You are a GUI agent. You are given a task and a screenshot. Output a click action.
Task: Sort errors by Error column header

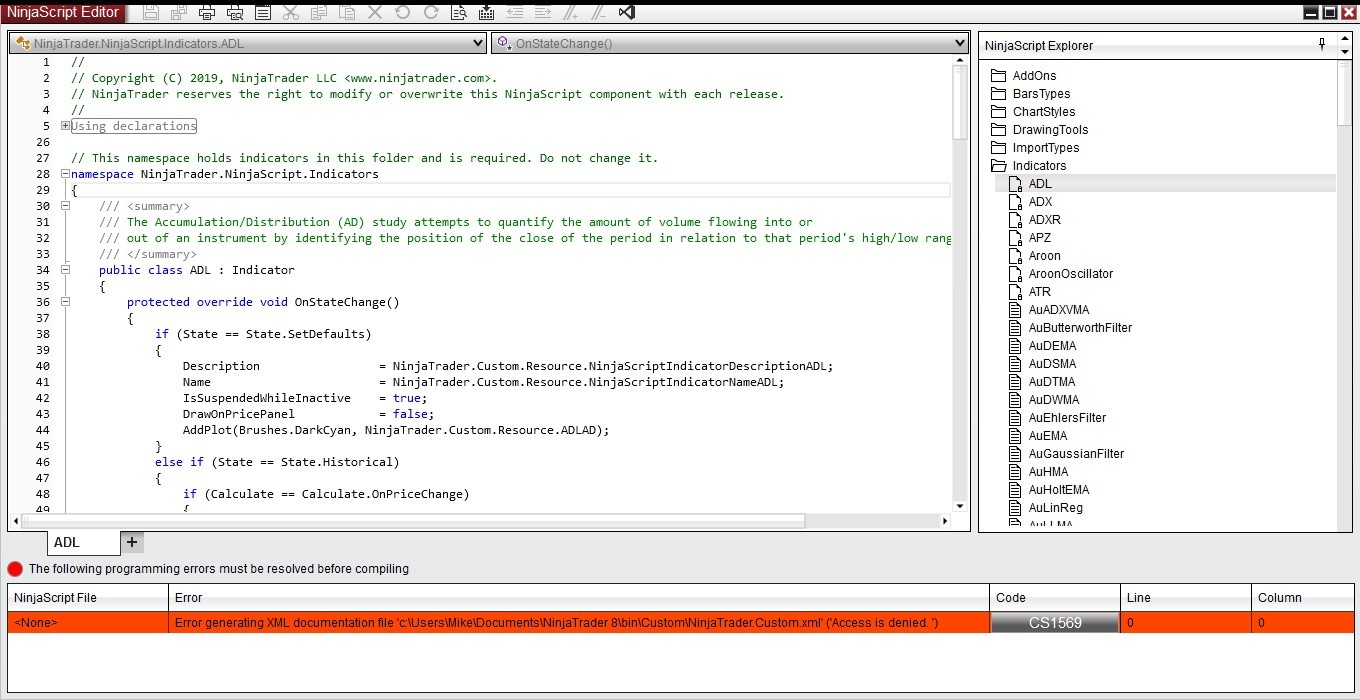point(579,598)
